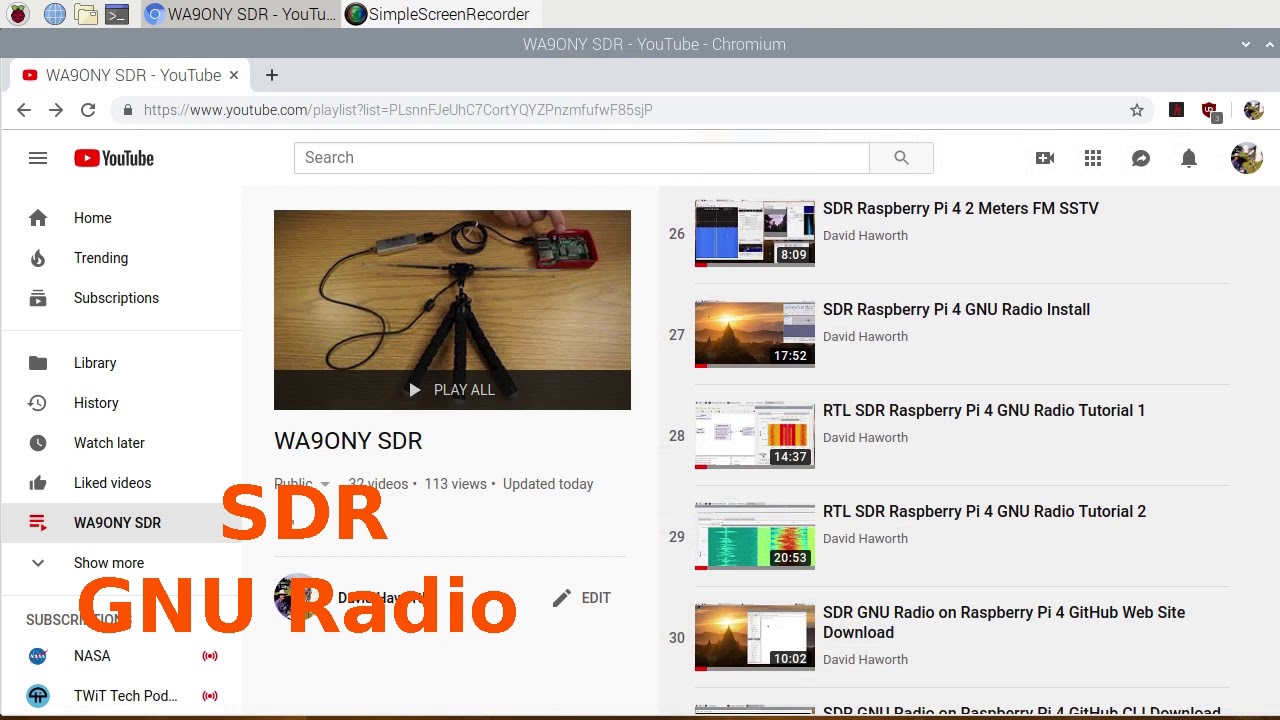Screen dimensions: 1280x720
Task: Open Liked videos in sidebar
Action: coord(121,483)
